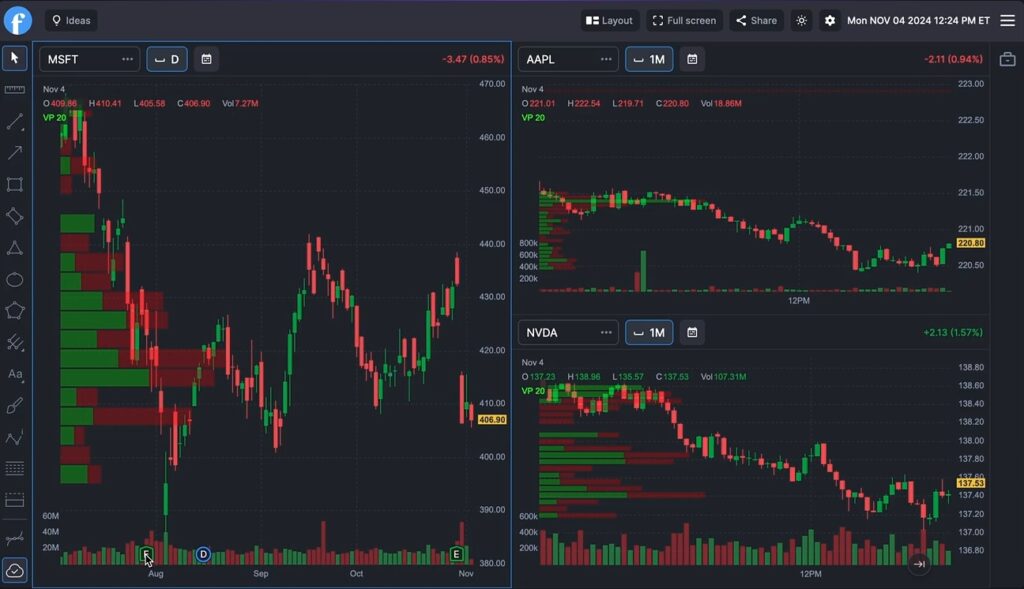The height and width of the screenshot is (589, 1024).
Task: Select the cursor pointer tool
Action: pyautogui.click(x=14, y=58)
